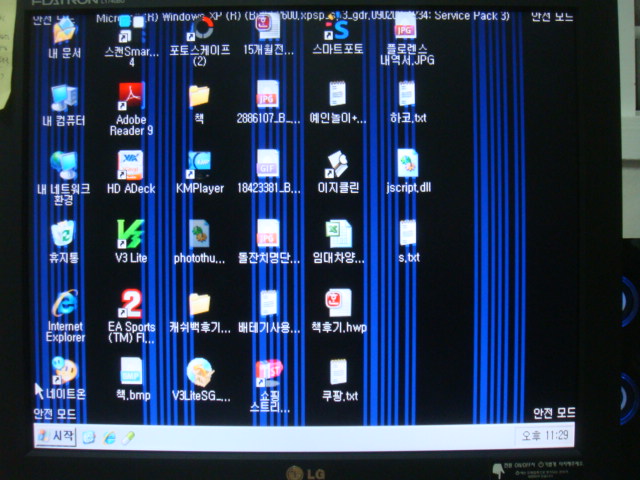Screen dimensions: 640x480
Task: Launch KMPlayer from the desktop
Action: pyautogui.click(x=199, y=167)
